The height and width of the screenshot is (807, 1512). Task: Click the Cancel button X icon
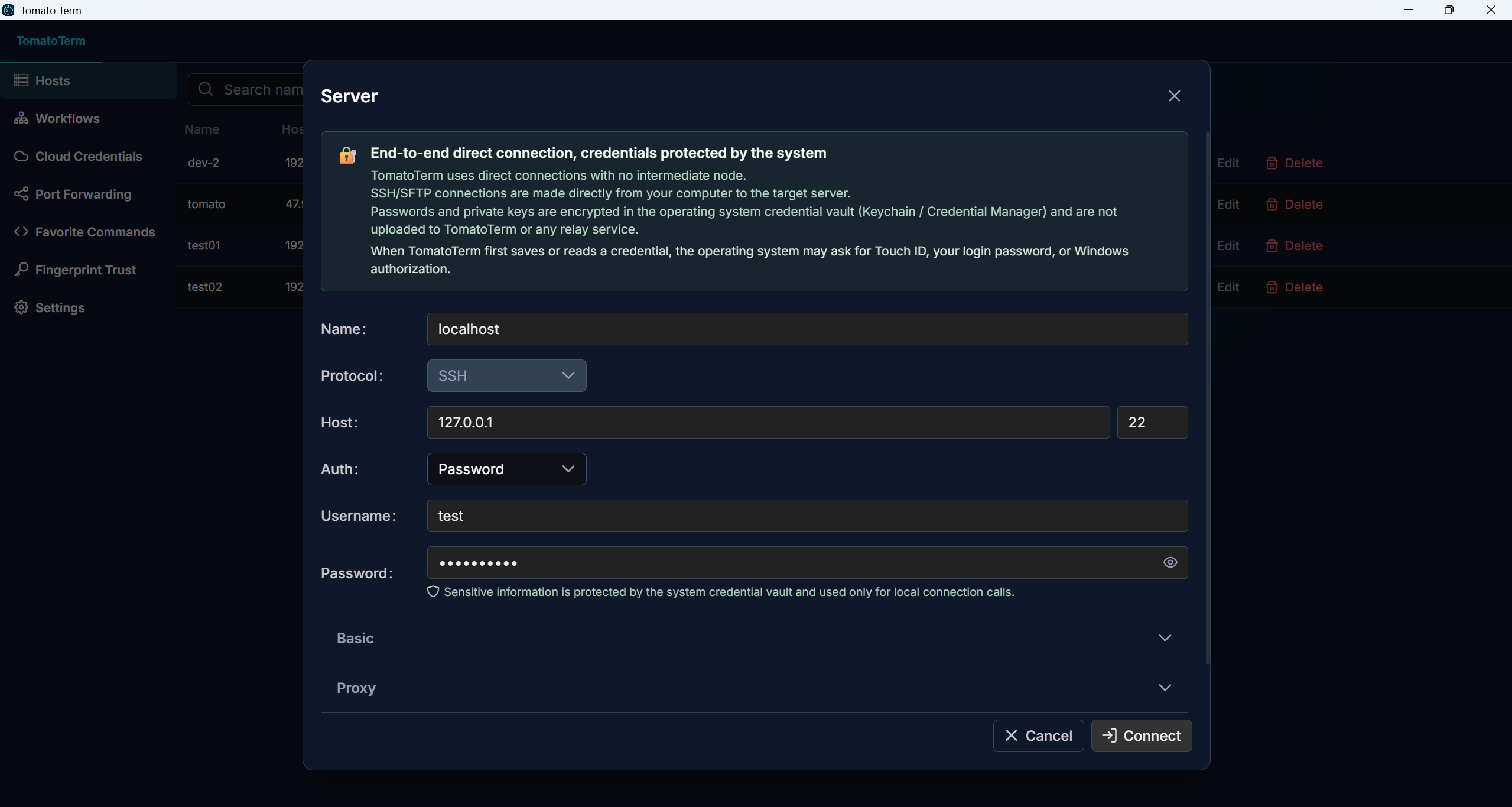coord(1011,735)
